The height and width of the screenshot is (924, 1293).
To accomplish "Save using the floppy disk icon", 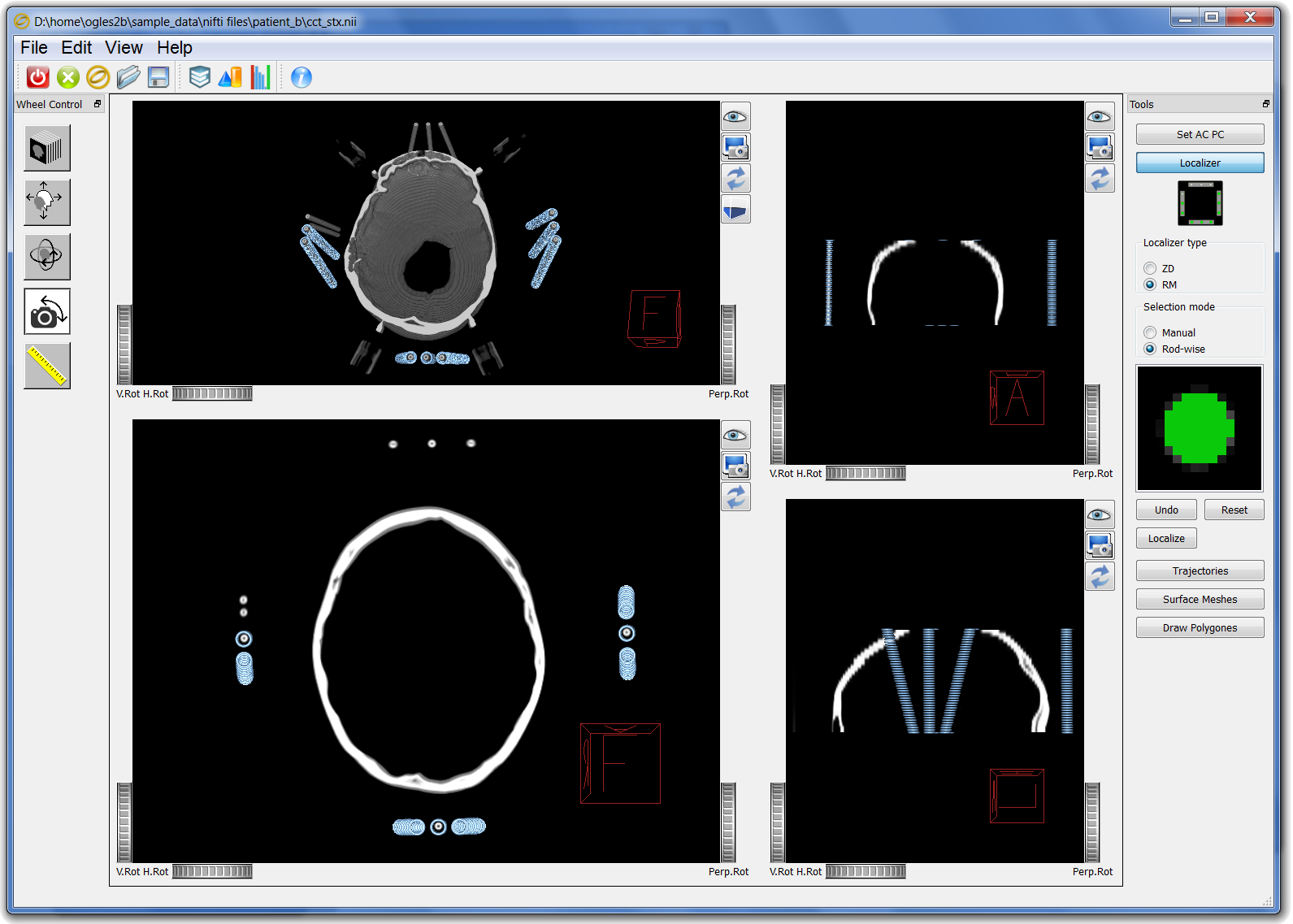I will pos(158,77).
